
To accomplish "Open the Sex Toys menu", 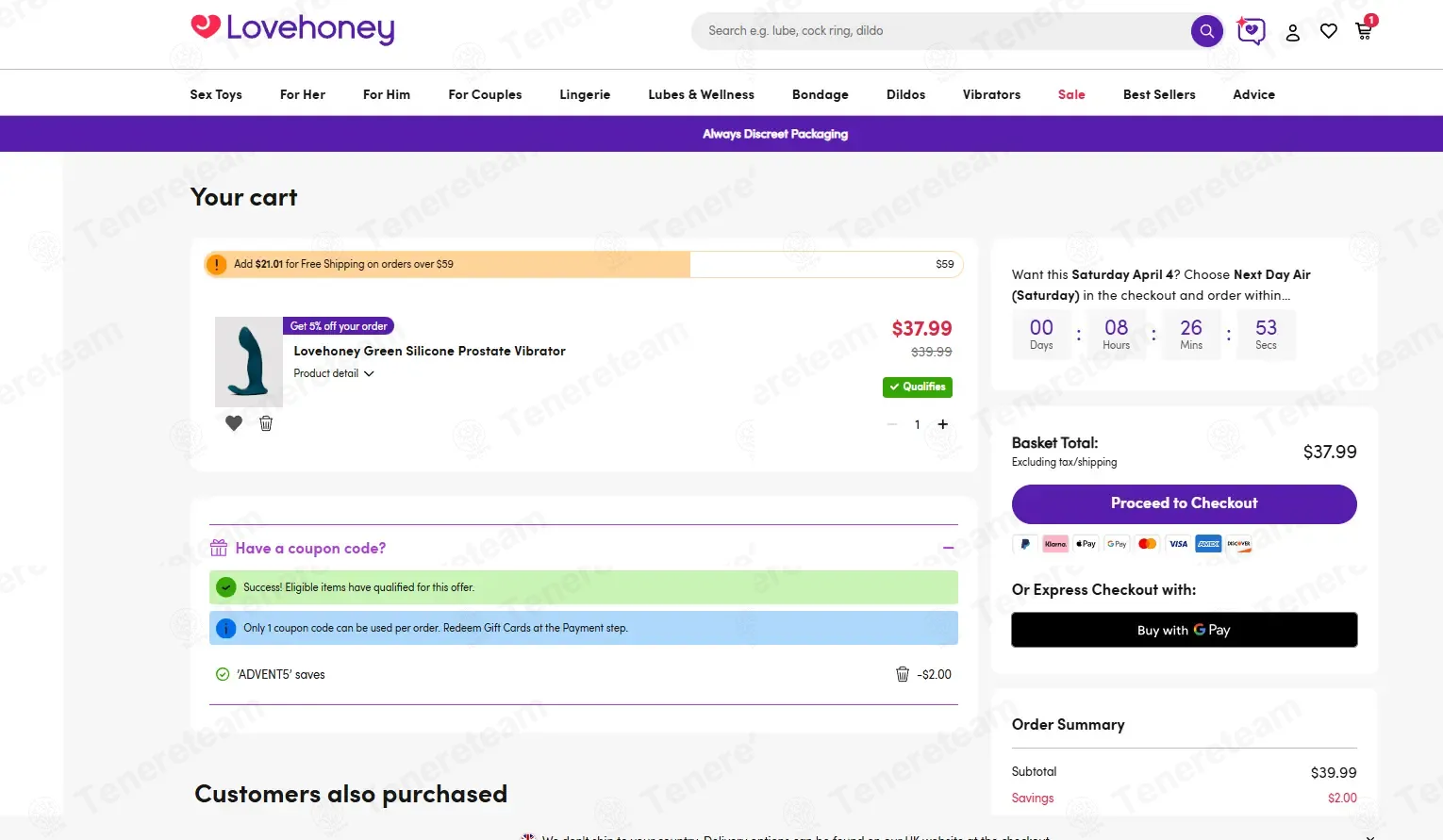I will [x=216, y=94].
